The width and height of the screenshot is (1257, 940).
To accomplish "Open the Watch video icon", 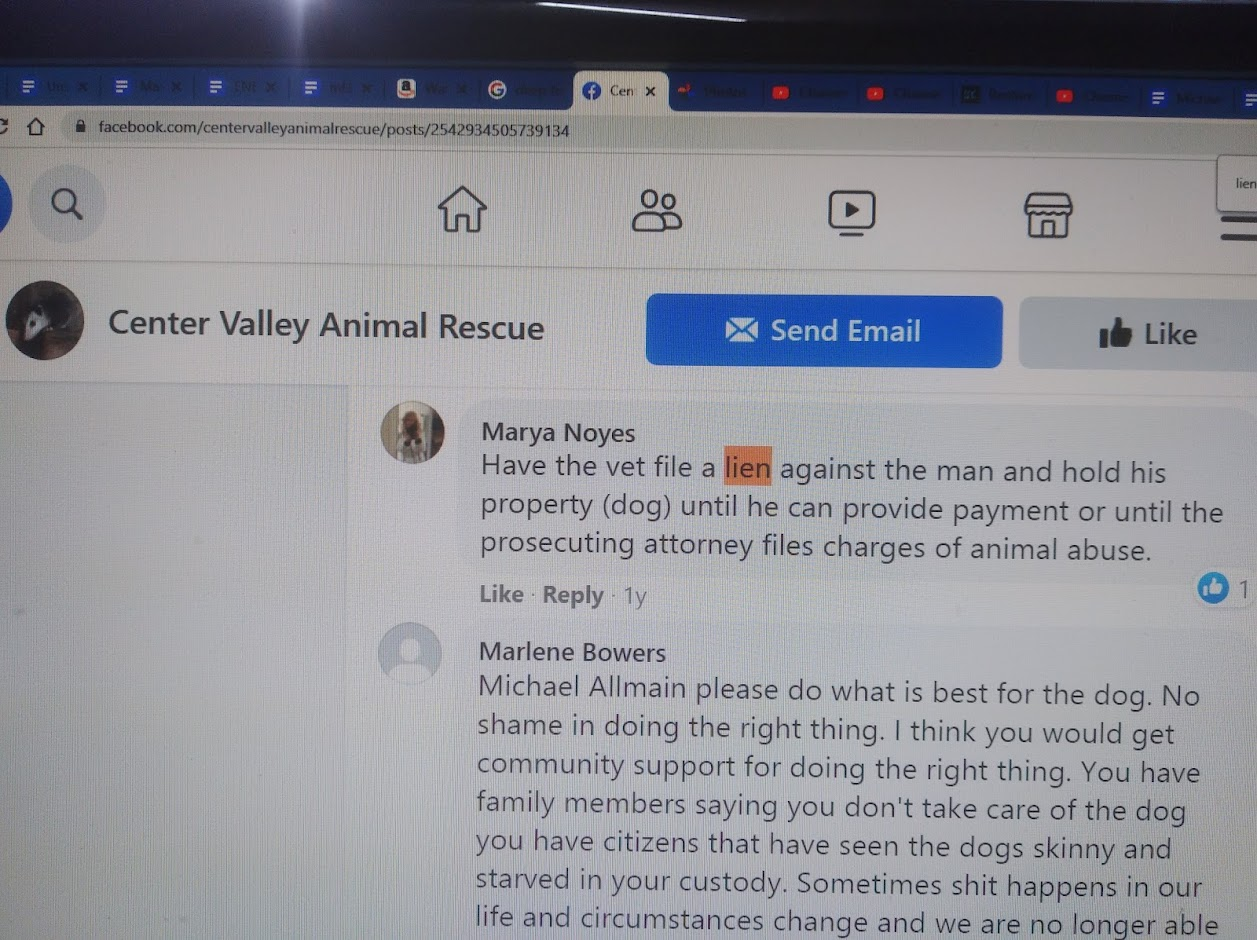I will click(x=851, y=212).
